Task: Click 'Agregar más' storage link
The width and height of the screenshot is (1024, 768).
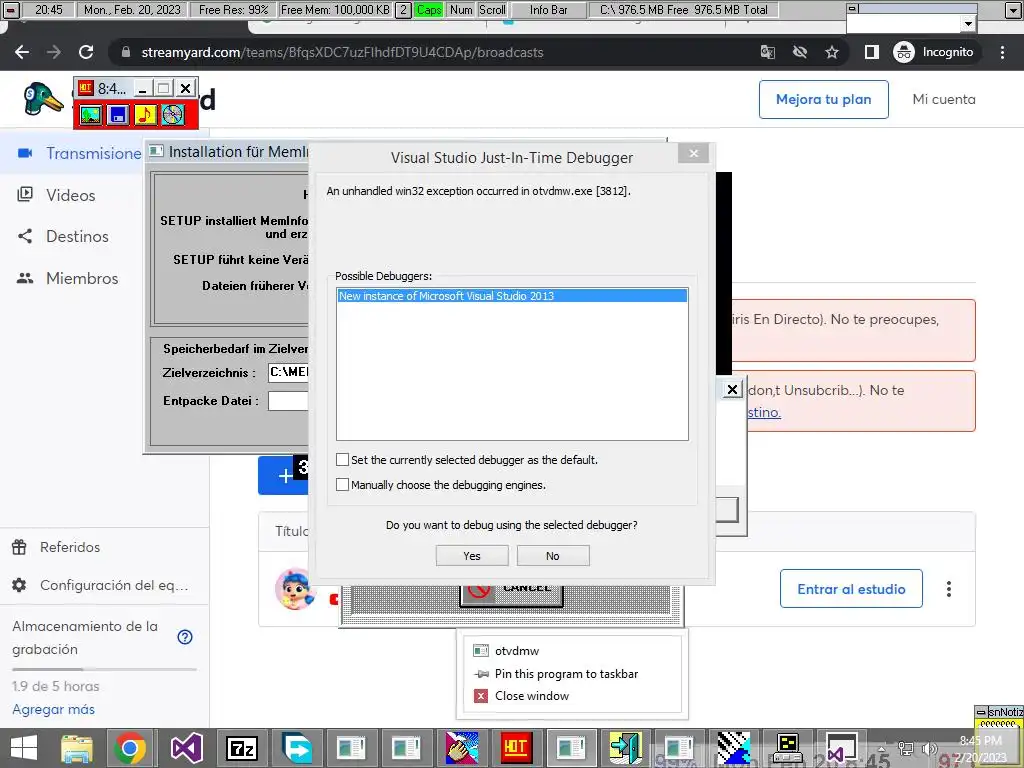Action: point(54,709)
